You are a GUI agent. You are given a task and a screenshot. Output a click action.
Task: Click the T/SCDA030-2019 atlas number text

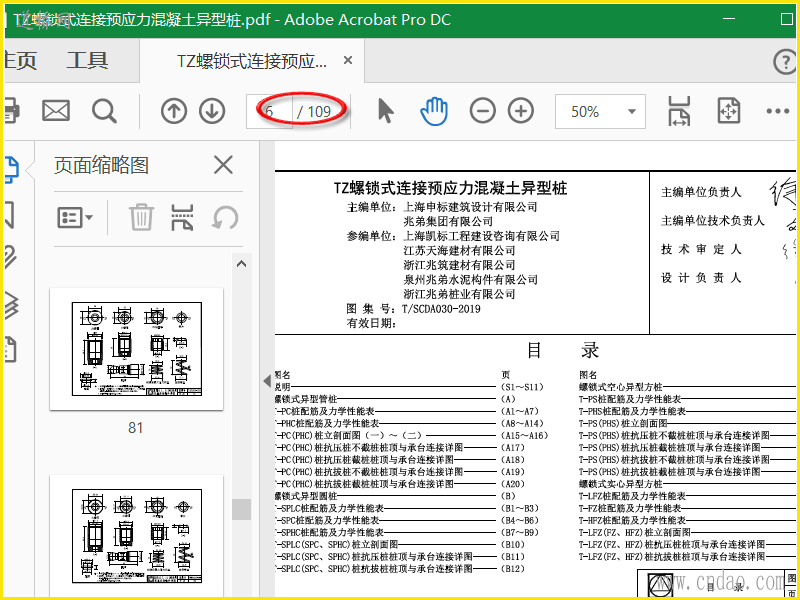pyautogui.click(x=441, y=309)
